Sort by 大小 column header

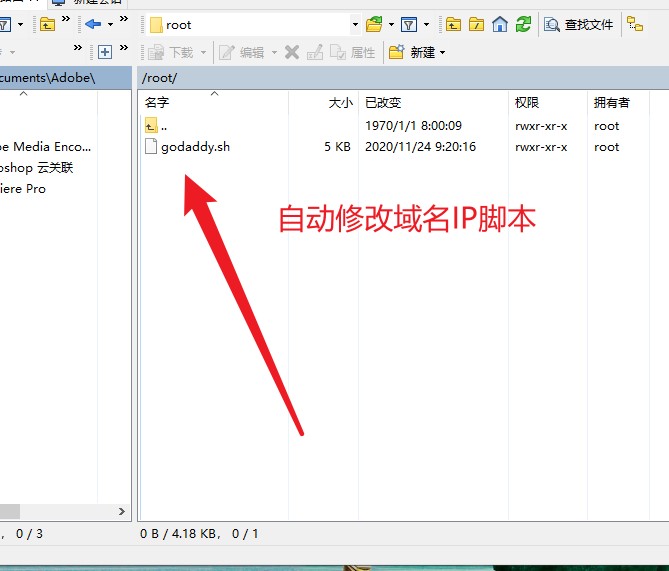(323, 102)
